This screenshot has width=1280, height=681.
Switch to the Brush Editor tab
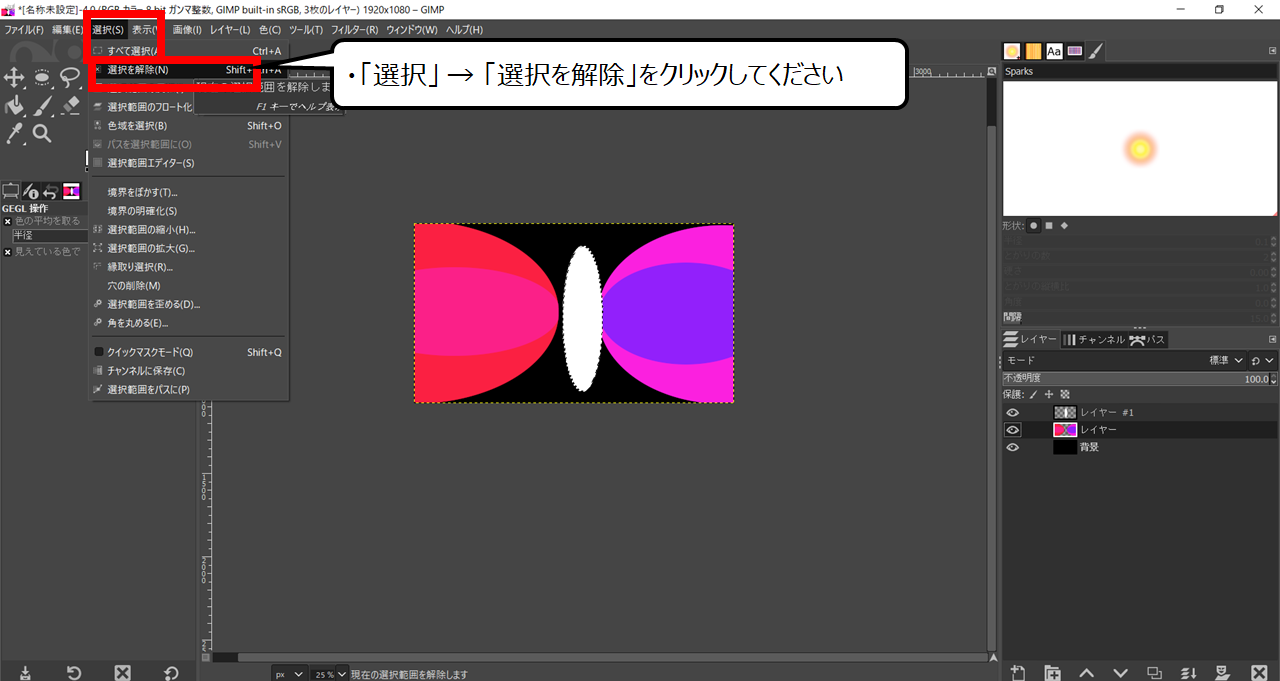click(1096, 51)
